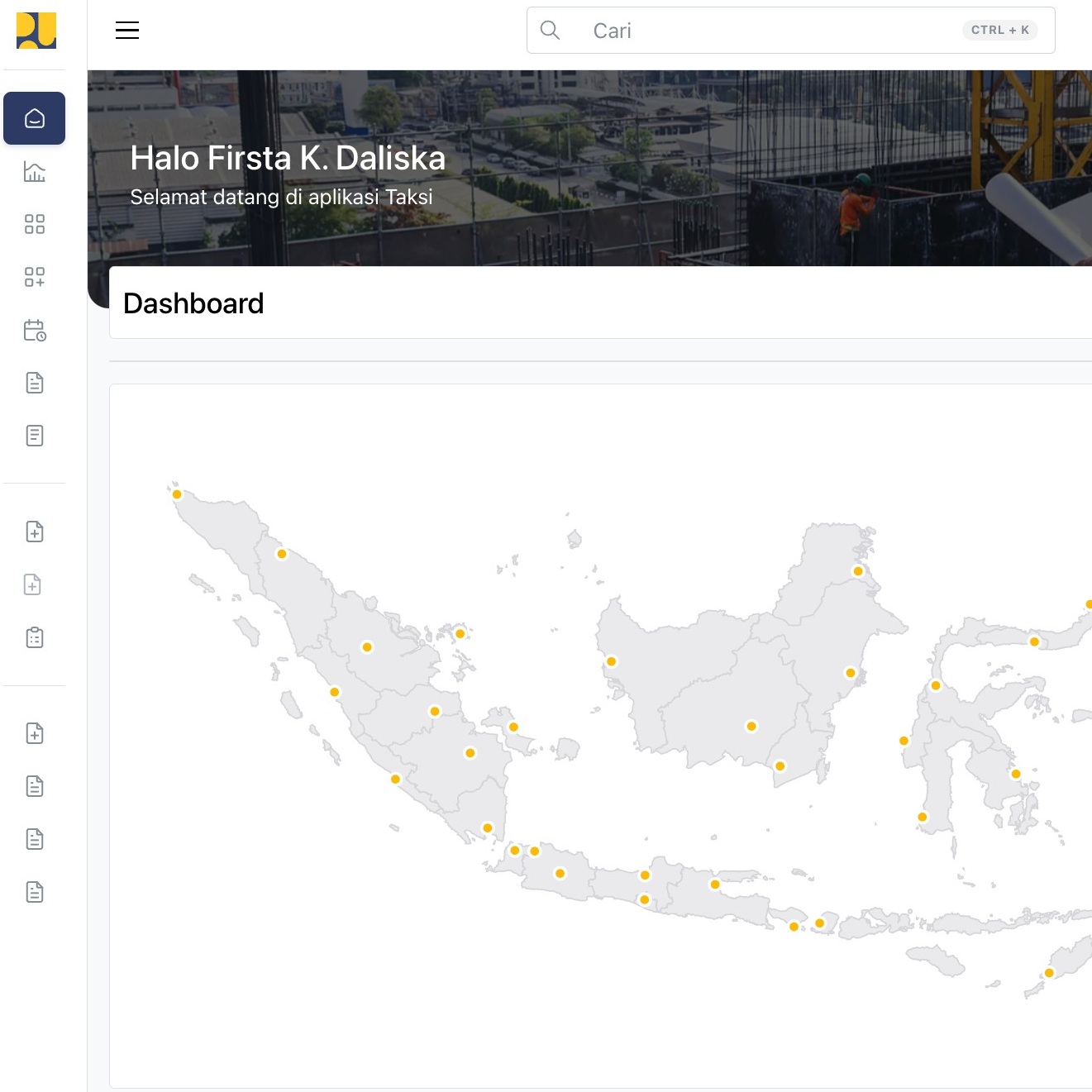This screenshot has height=1092, width=1092.
Task: Click the CTRL + K shortcut badge
Action: click(999, 31)
